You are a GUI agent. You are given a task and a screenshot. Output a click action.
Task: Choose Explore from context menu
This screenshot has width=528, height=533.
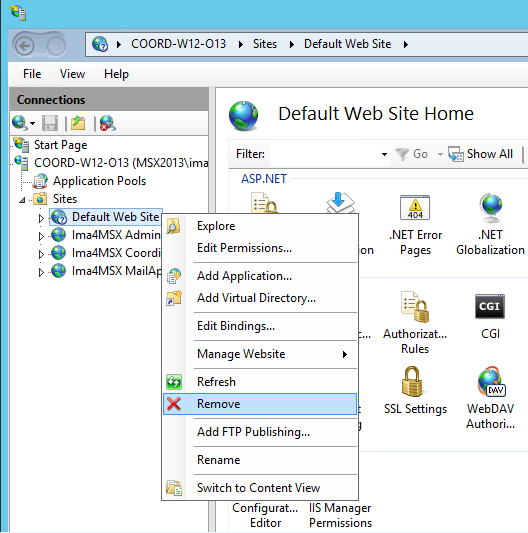pyautogui.click(x=260, y=226)
